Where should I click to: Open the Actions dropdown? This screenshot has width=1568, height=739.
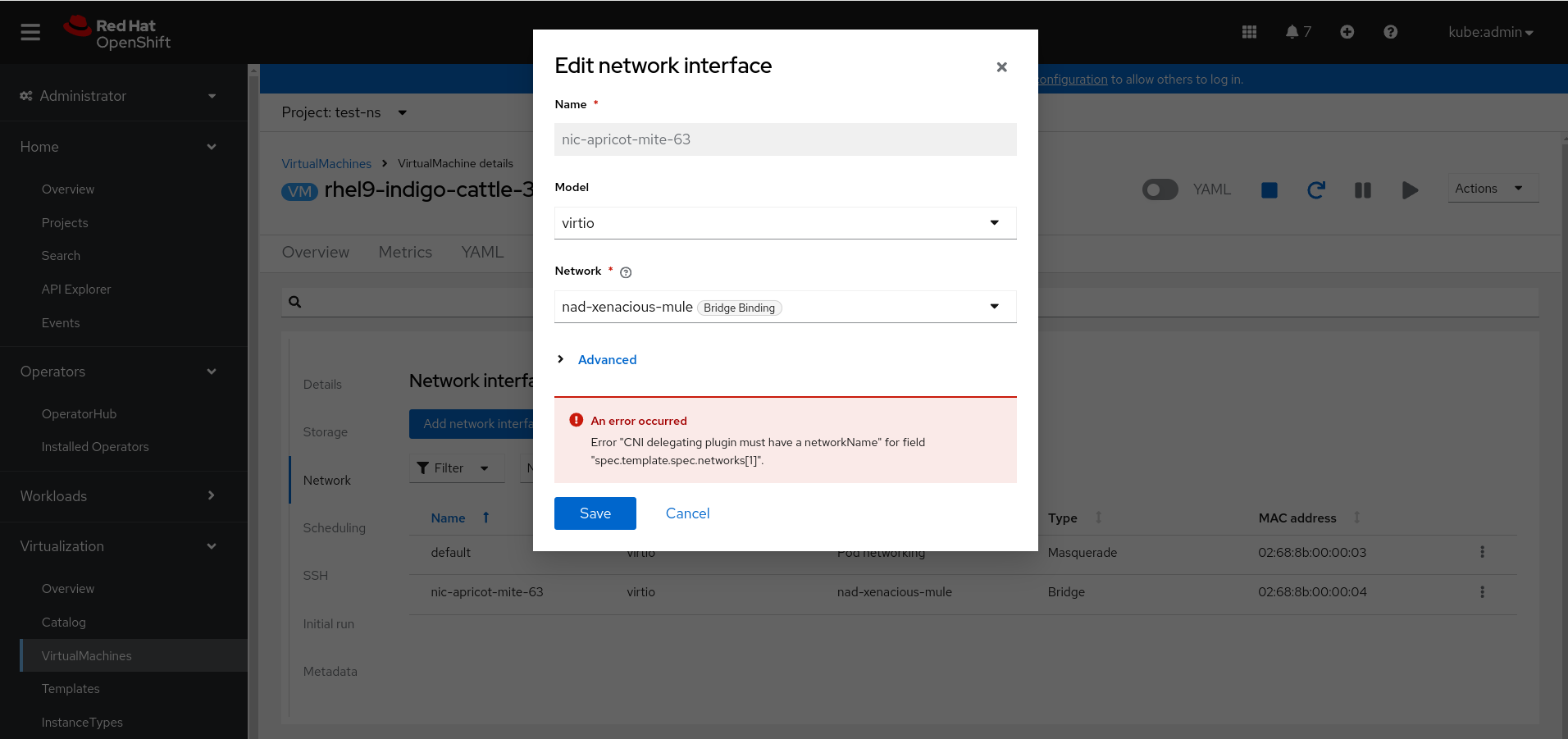[x=1492, y=189]
